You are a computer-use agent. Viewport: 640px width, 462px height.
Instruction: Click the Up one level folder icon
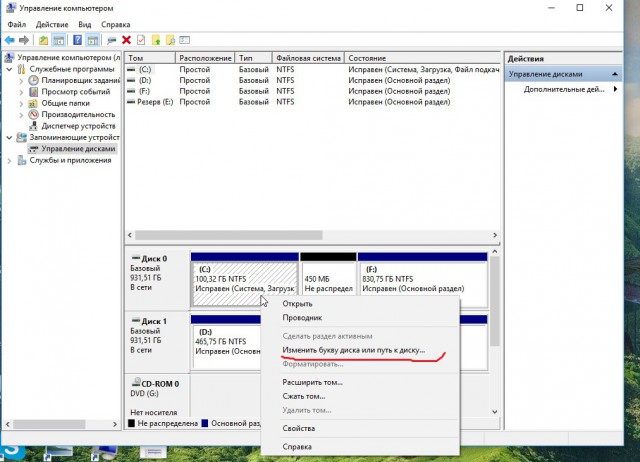(43, 40)
